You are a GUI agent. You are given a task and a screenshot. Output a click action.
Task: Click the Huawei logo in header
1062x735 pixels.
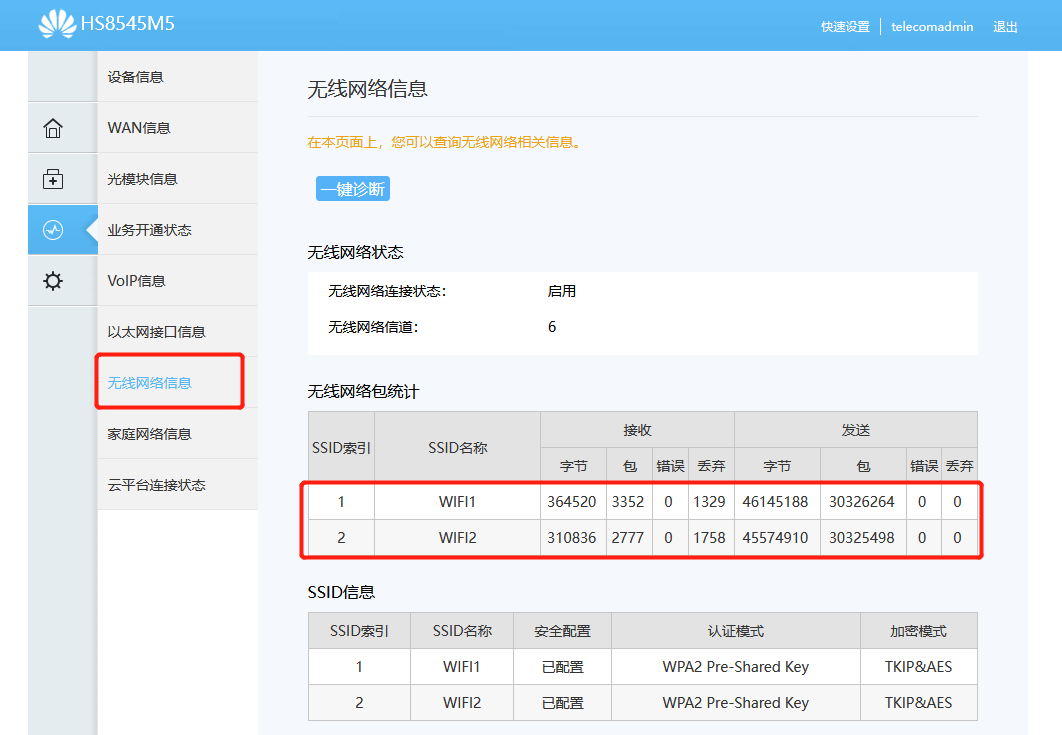tap(57, 24)
